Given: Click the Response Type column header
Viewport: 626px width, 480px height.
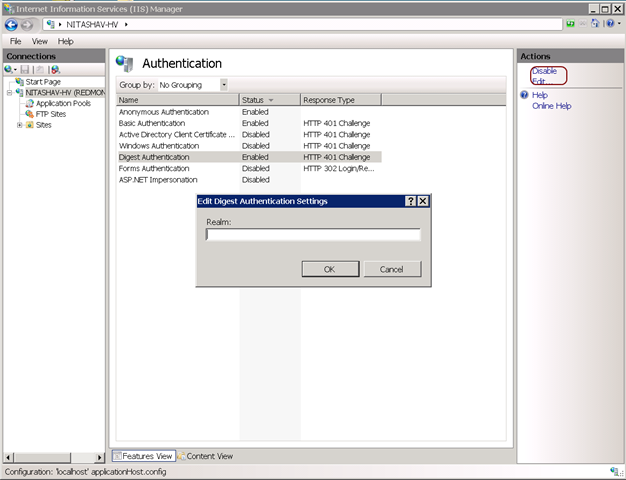Looking at the screenshot, I should pos(341,100).
